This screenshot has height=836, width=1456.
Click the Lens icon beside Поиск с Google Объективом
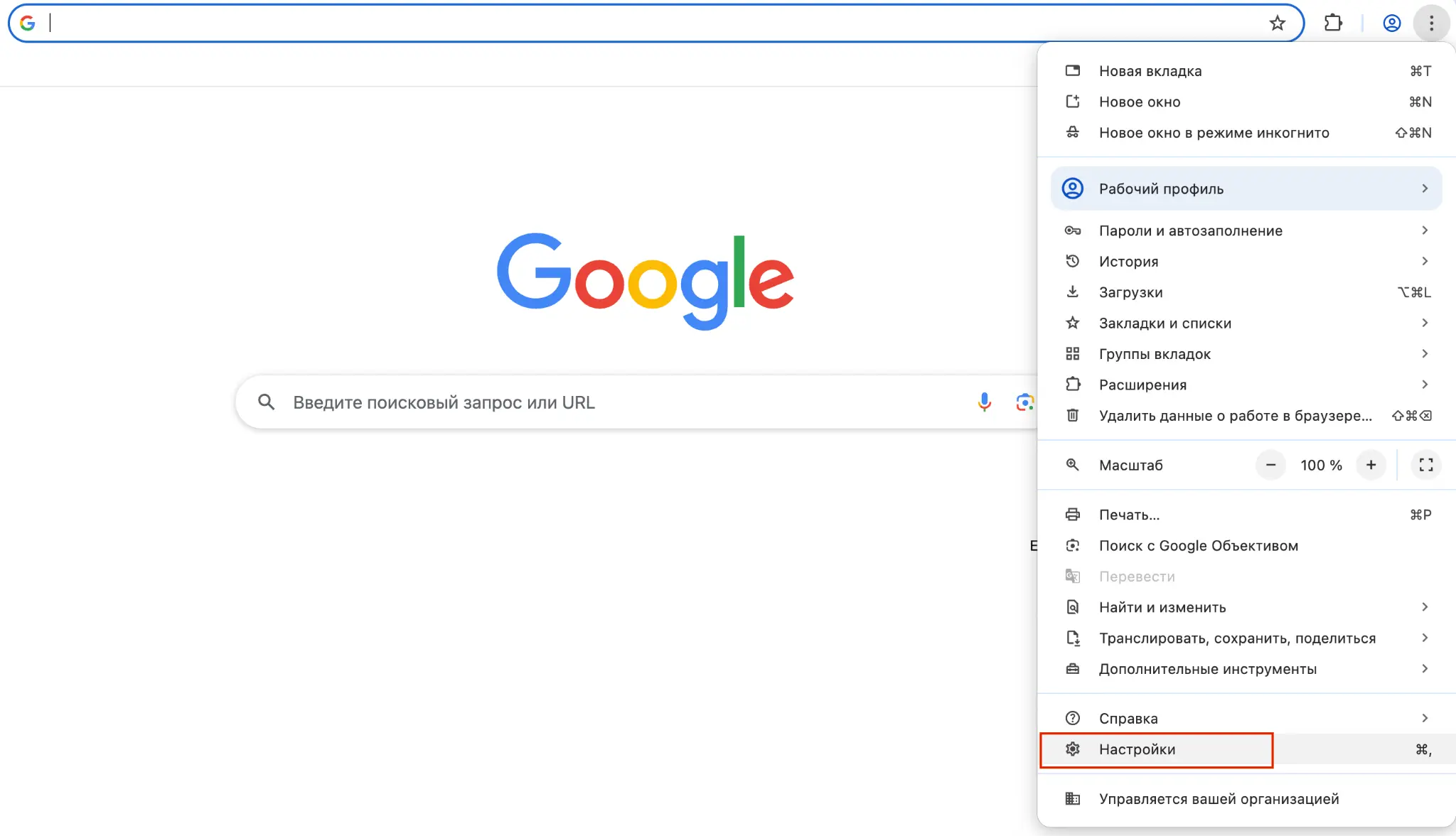(1073, 545)
